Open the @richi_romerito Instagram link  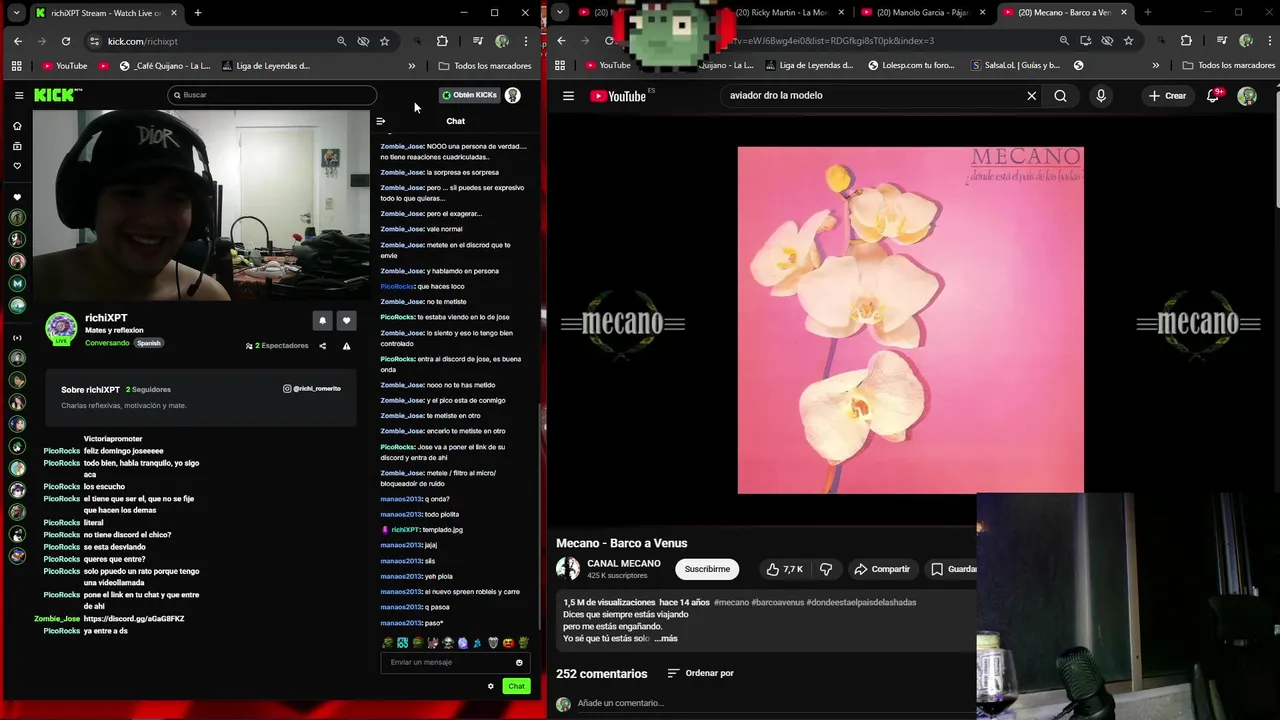coord(312,388)
